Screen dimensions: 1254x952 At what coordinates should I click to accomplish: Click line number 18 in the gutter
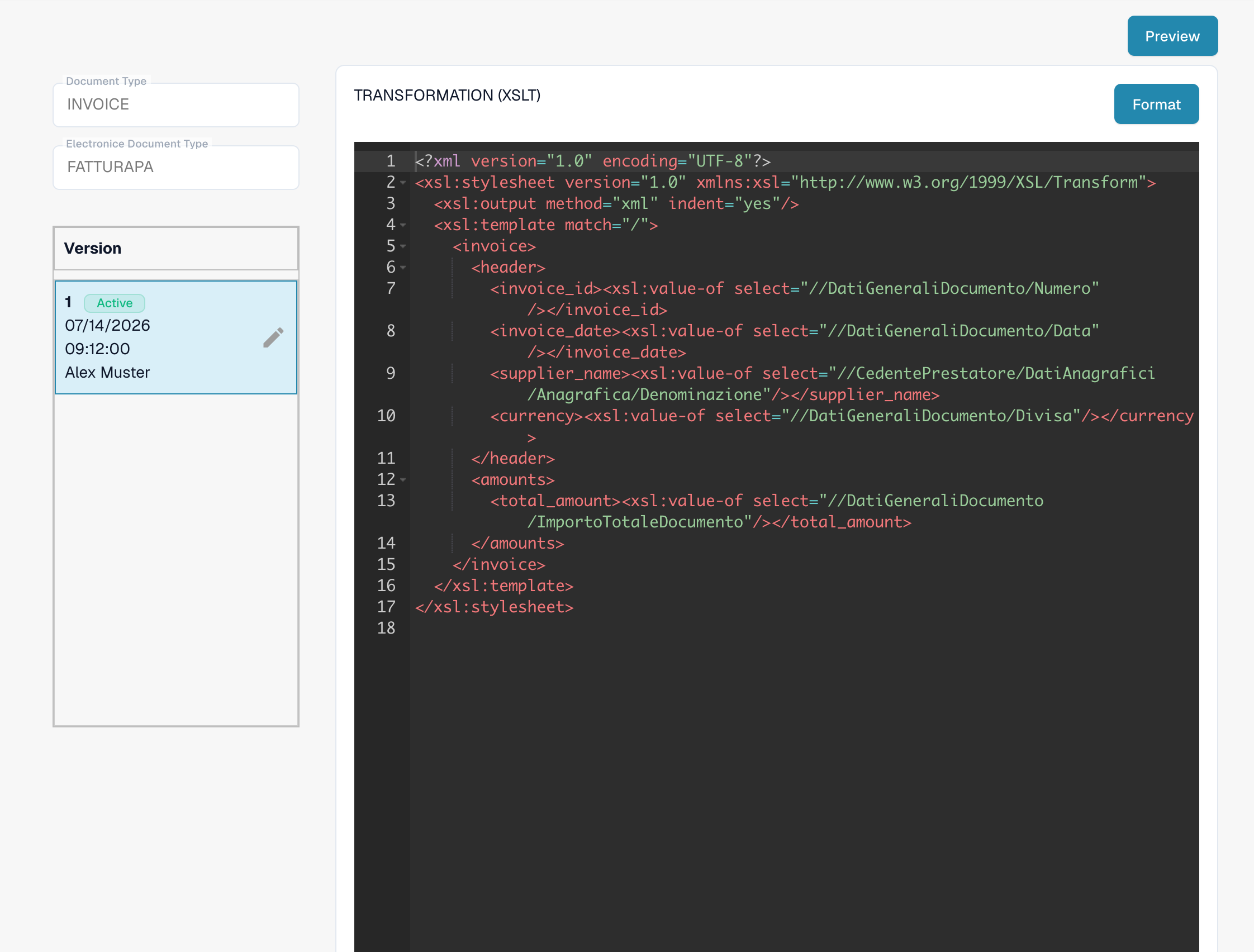386,629
